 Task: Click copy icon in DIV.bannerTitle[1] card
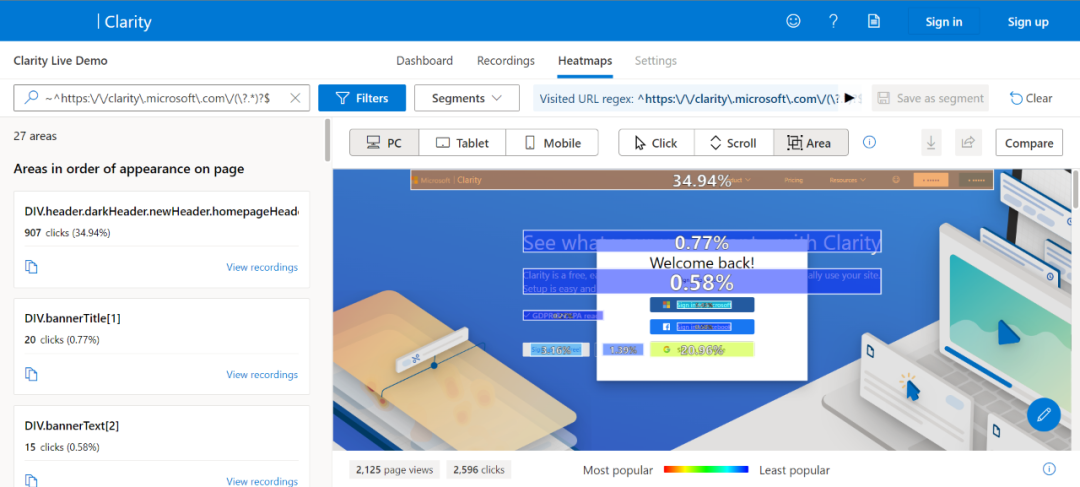[x=31, y=374]
